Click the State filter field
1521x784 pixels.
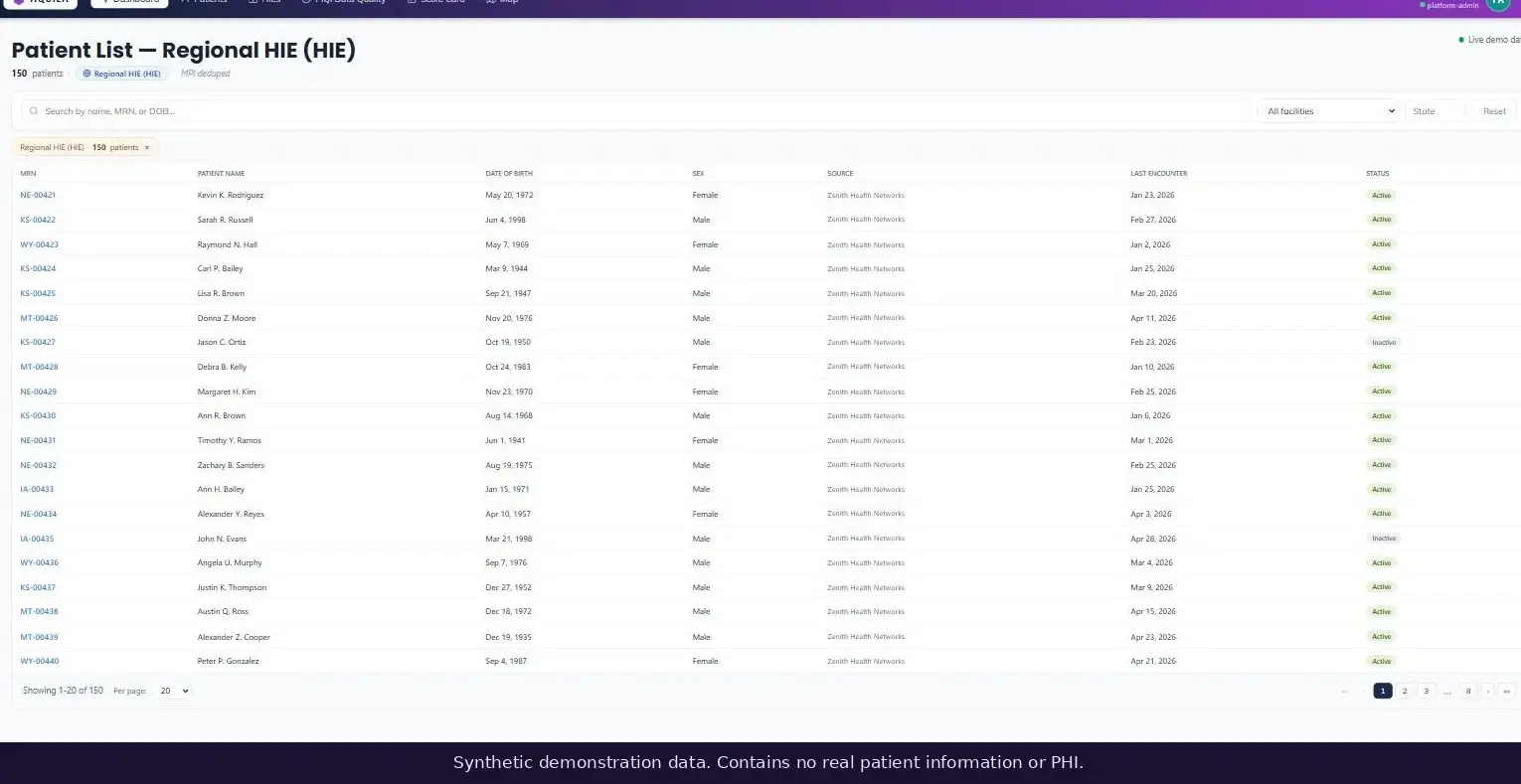coord(1436,111)
